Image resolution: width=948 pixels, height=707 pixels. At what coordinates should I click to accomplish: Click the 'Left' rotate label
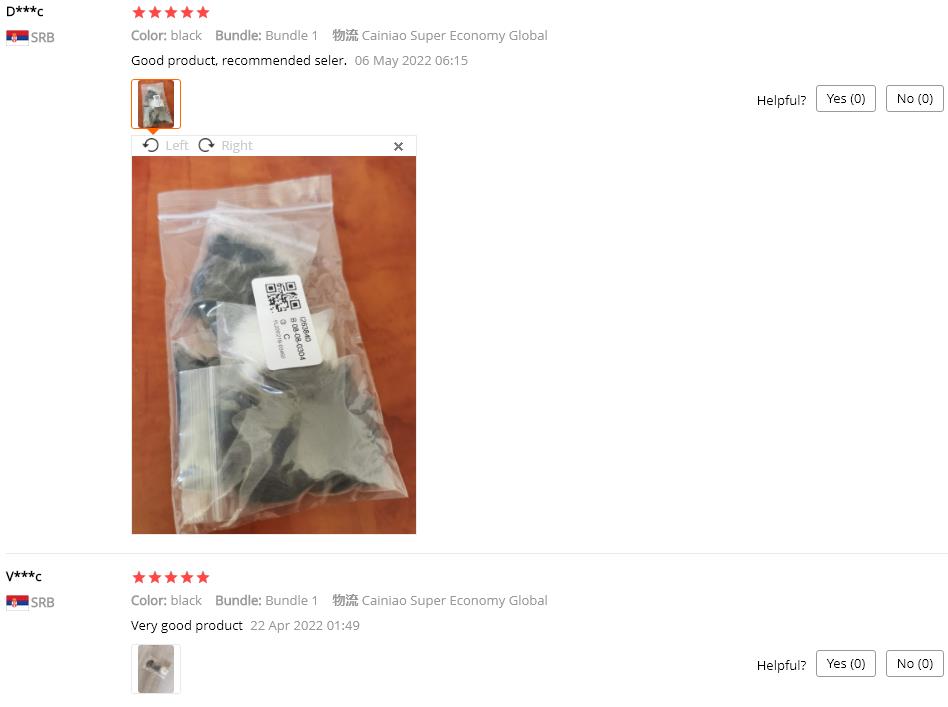pyautogui.click(x=177, y=146)
